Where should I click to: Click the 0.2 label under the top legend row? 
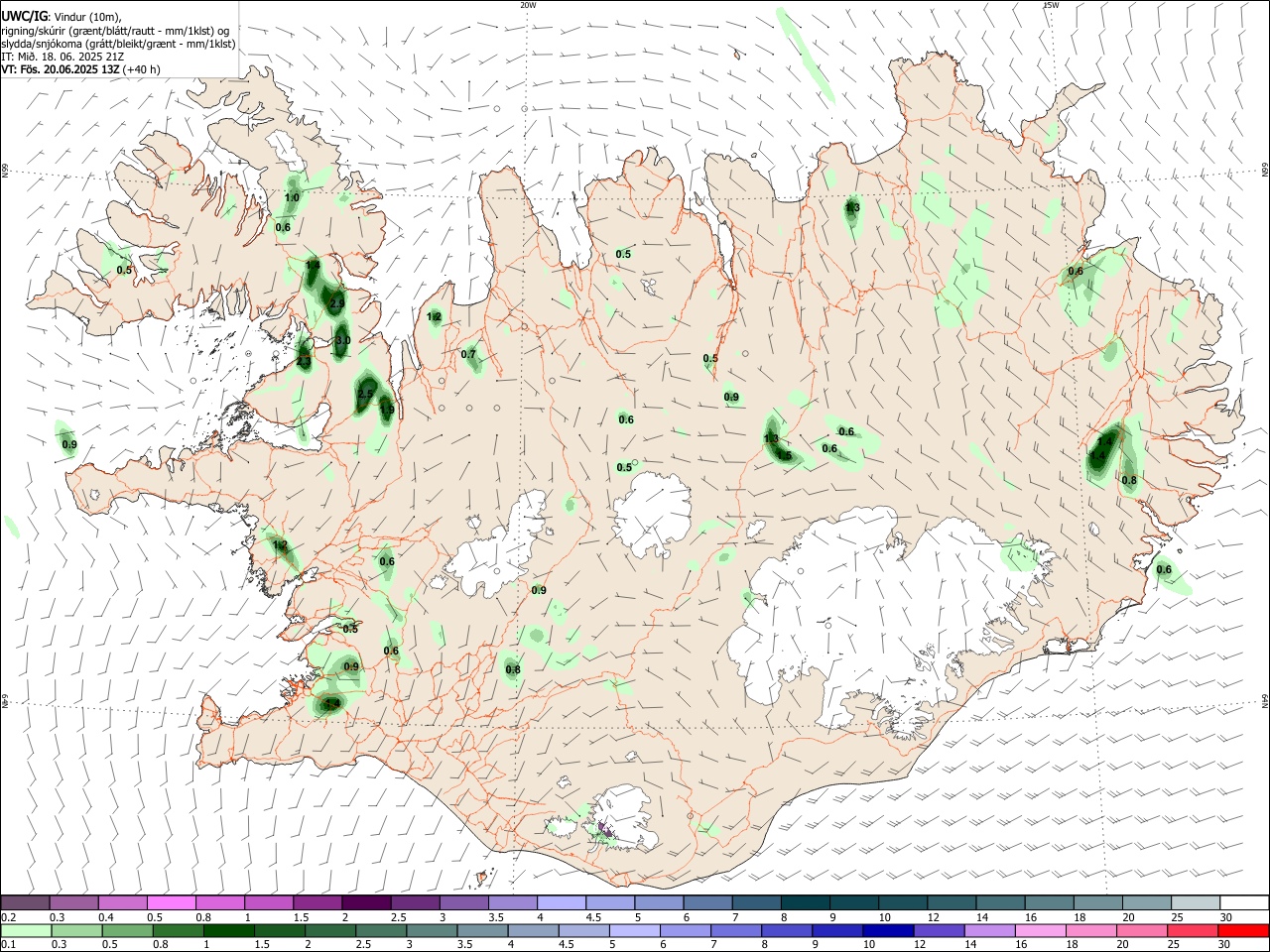coord(9,917)
